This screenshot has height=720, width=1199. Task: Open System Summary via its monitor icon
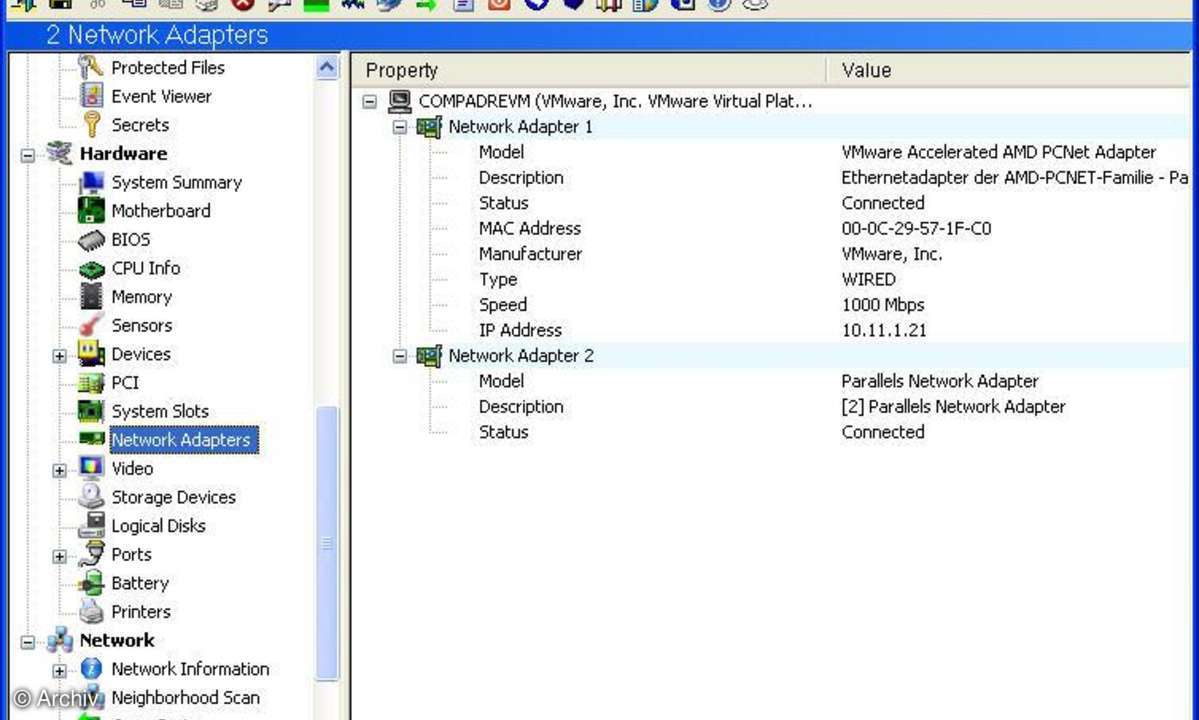pyautogui.click(x=91, y=182)
